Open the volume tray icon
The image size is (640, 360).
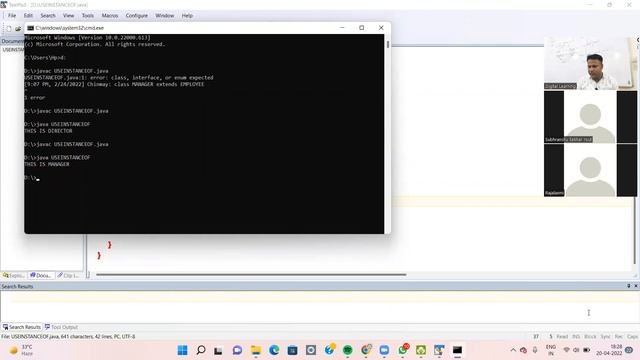[576, 350]
